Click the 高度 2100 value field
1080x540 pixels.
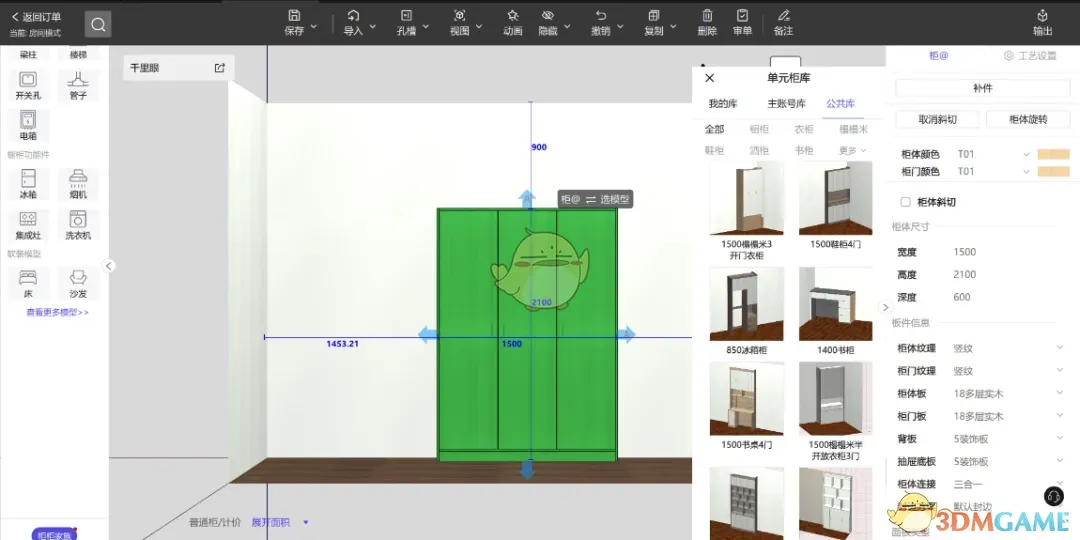click(964, 274)
